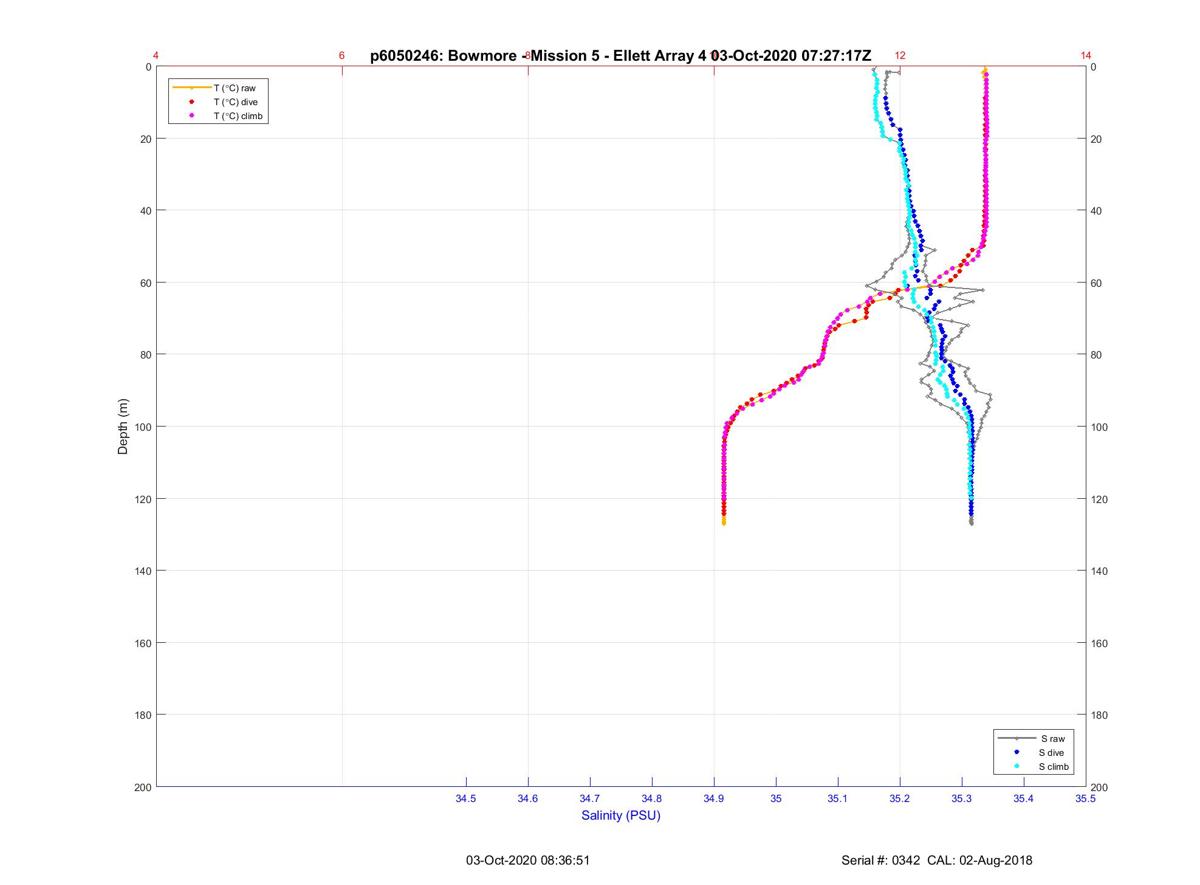Click depth tick 200 on the left axis
Image resolution: width=1200 pixels, height=885 pixels.
click(142, 787)
